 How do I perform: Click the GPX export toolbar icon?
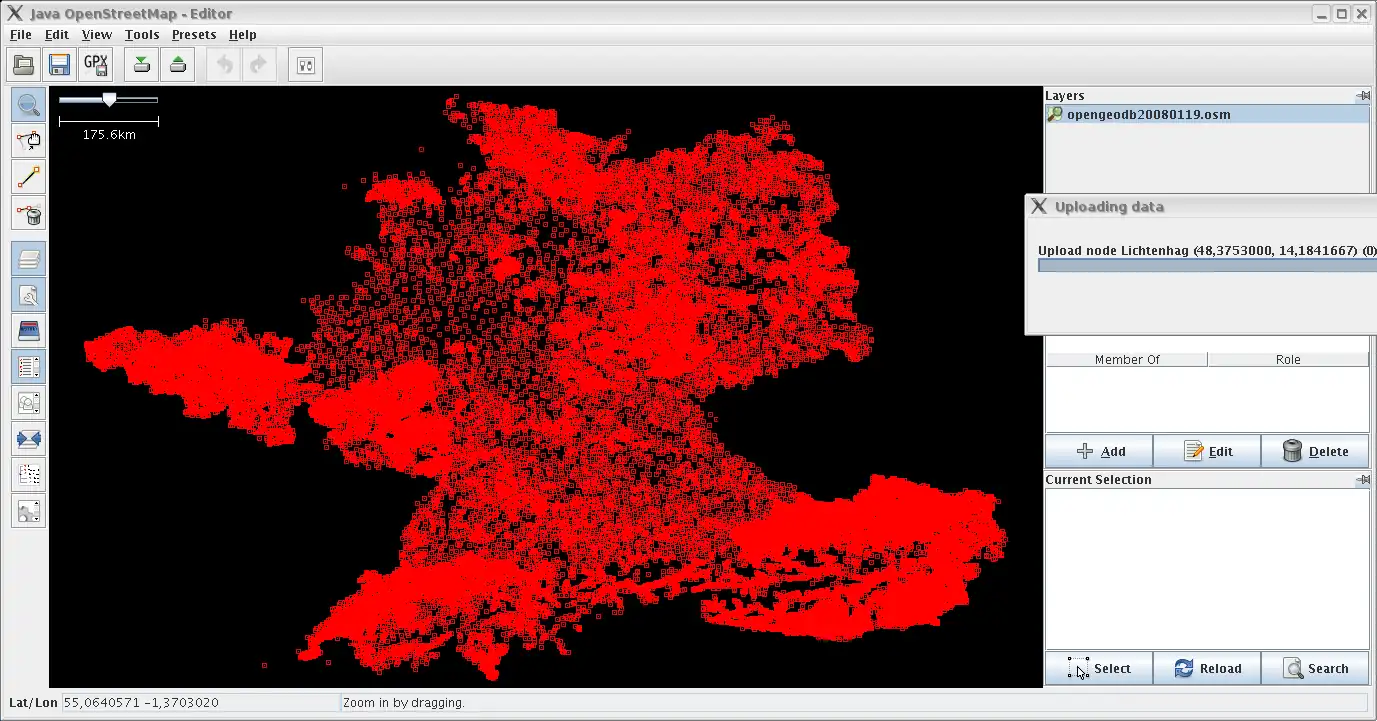tap(96, 65)
